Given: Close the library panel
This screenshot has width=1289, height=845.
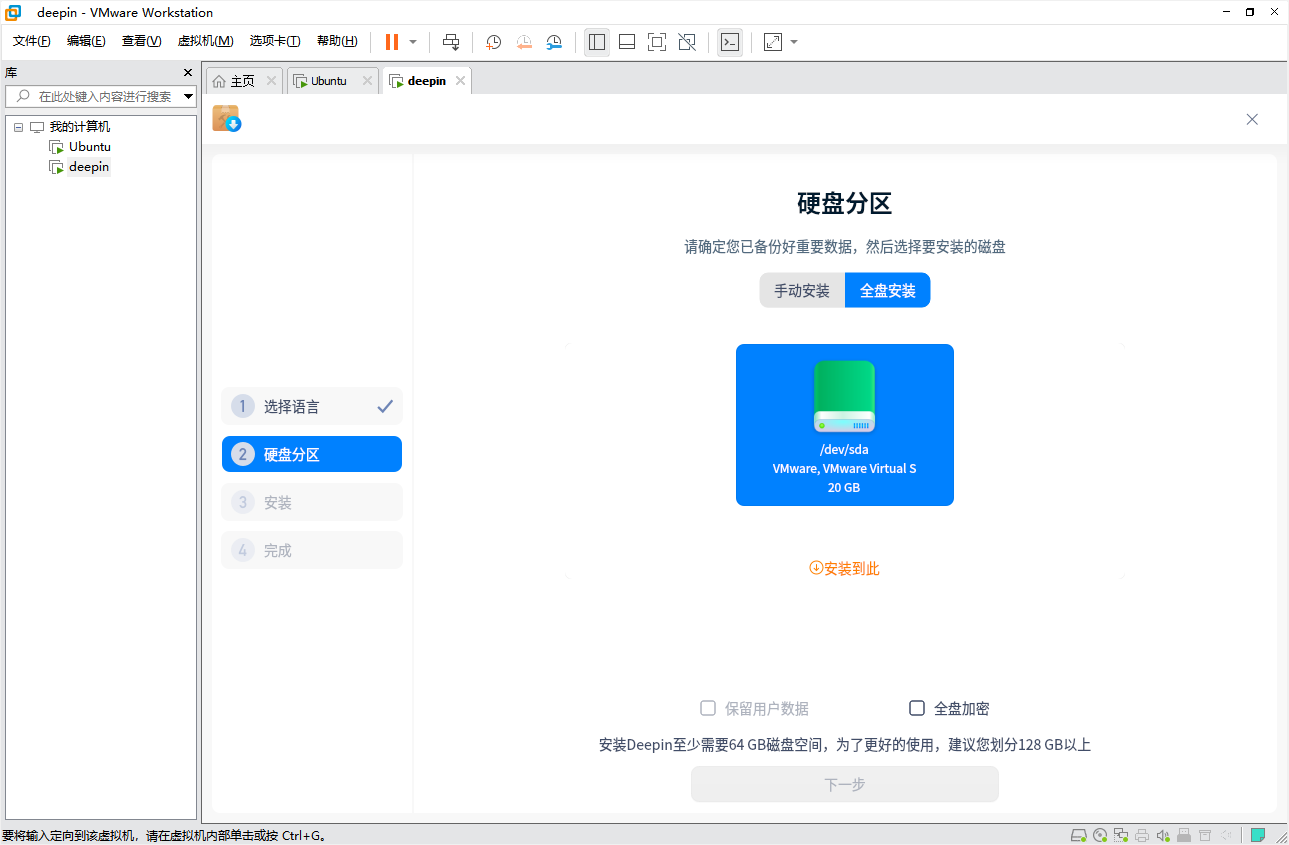Looking at the screenshot, I should (188, 73).
